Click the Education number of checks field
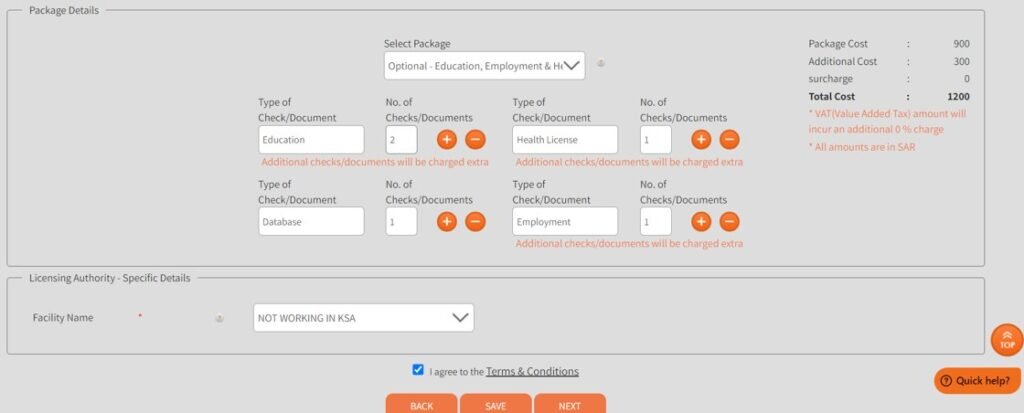 (401, 140)
